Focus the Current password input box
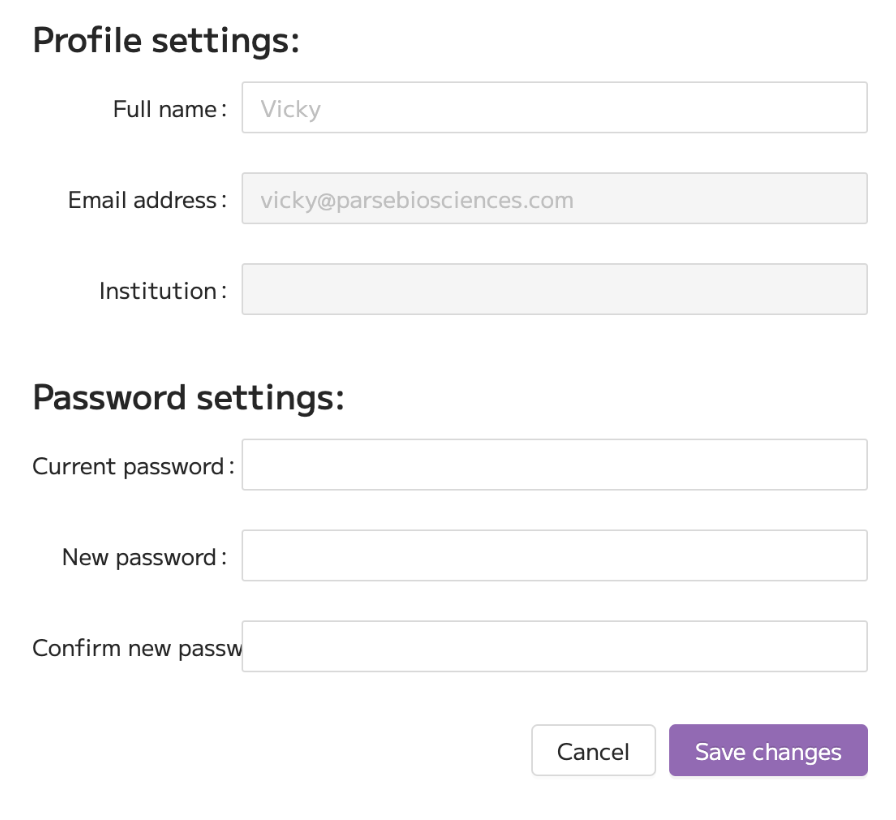896x820 pixels. 554,465
